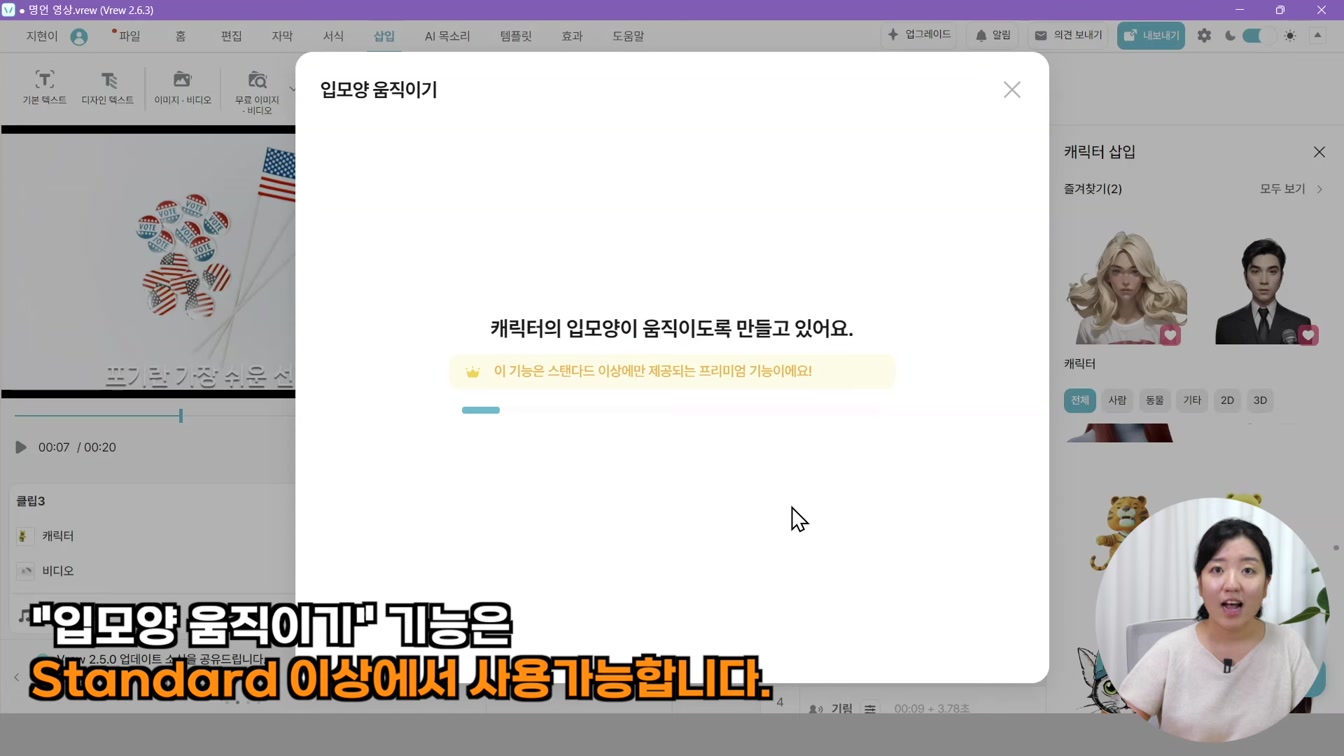The height and width of the screenshot is (756, 1344).
Task: Open the AI 목소리 tab
Action: coord(447,36)
